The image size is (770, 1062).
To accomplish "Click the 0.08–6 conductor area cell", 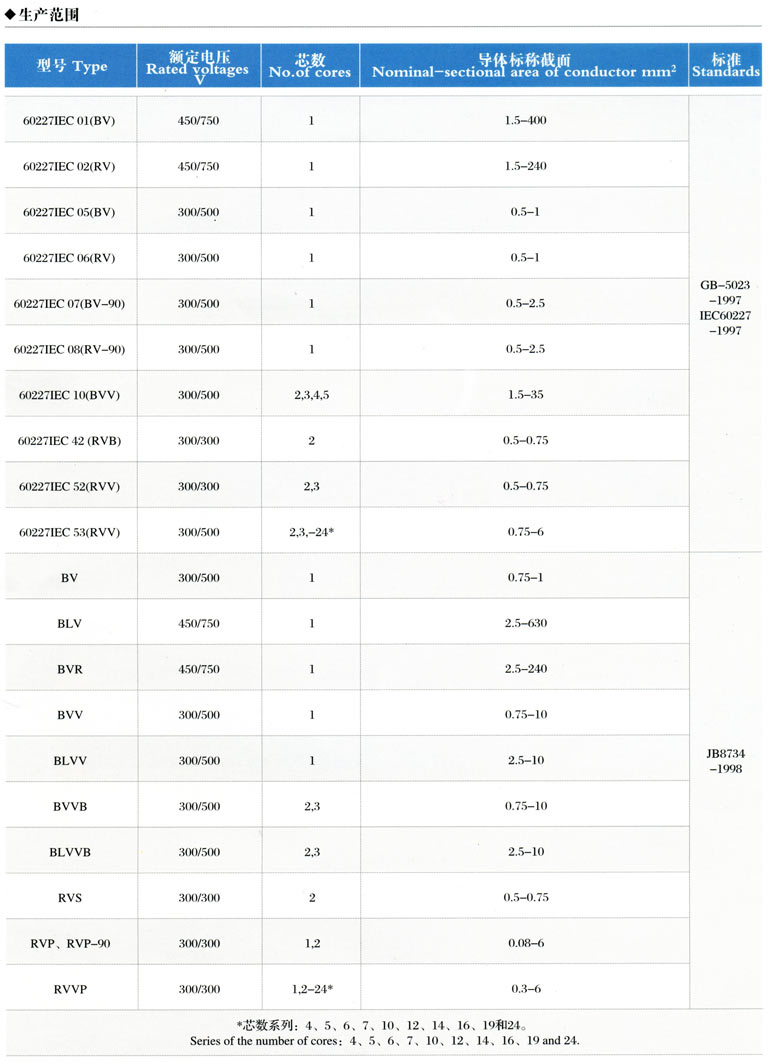I will coord(526,943).
